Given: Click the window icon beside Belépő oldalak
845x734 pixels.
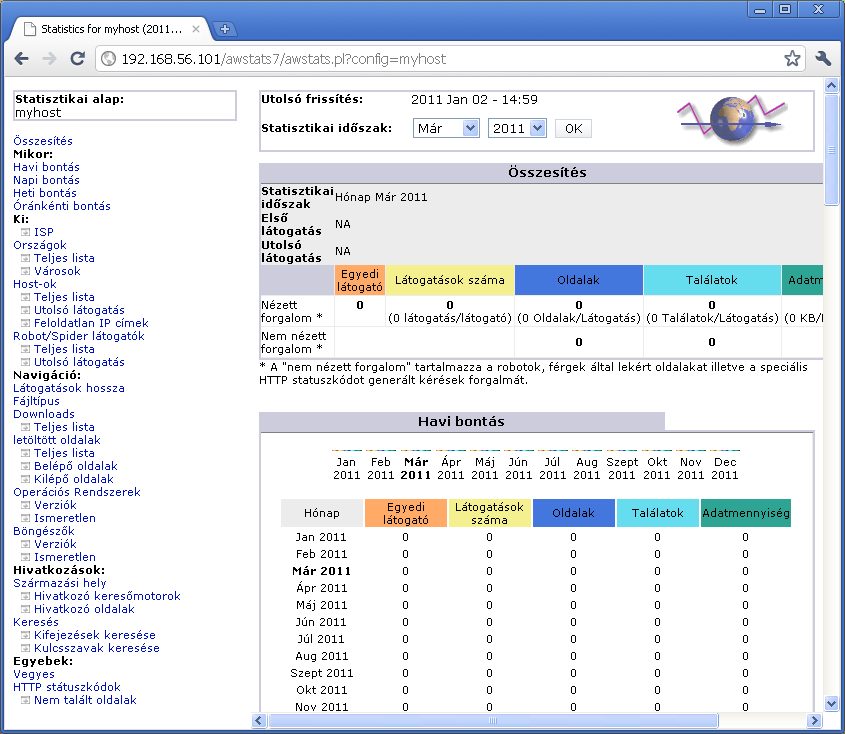Looking at the screenshot, I should coord(25,466).
